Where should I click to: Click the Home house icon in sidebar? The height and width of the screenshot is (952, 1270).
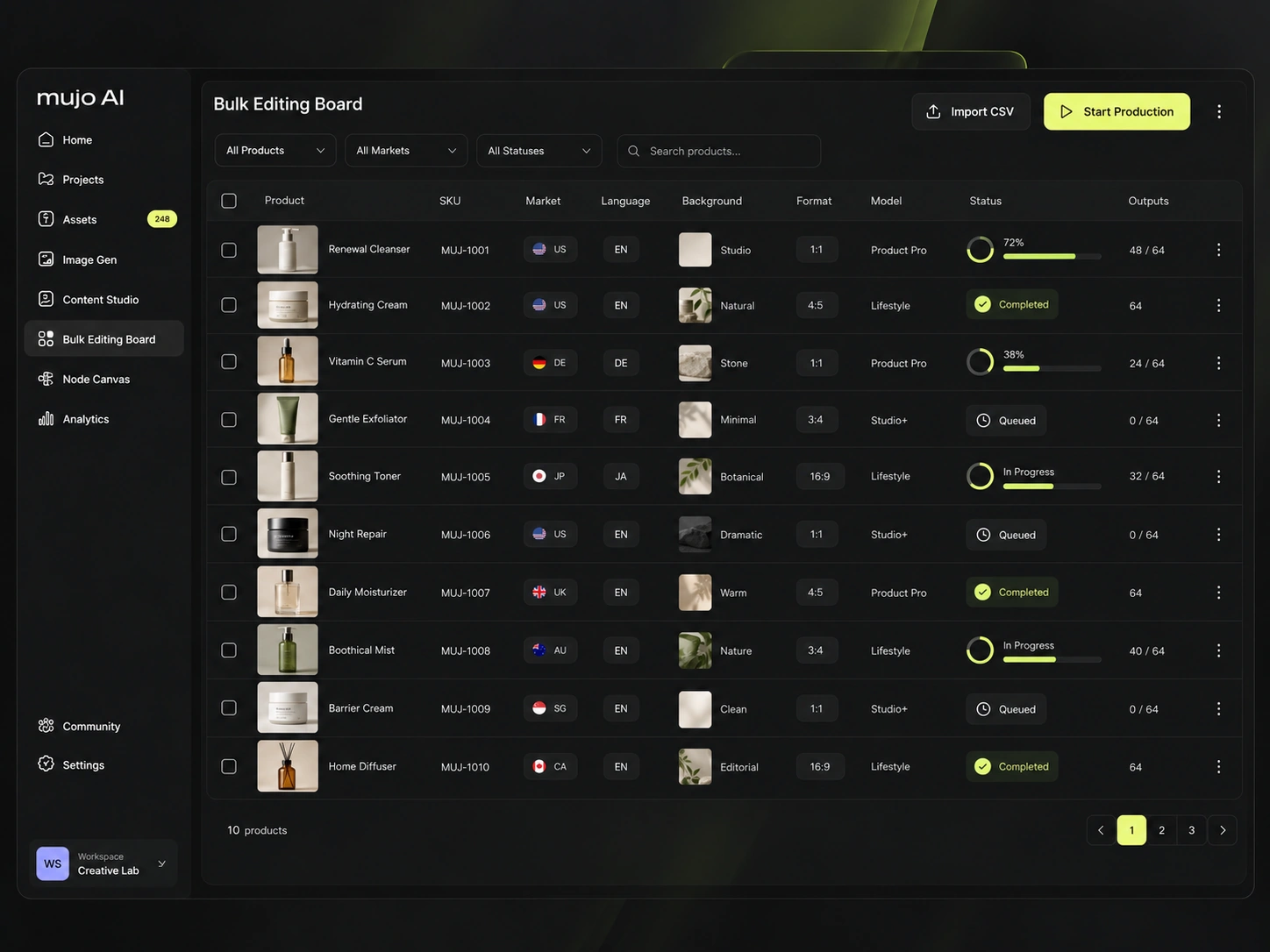pos(46,139)
